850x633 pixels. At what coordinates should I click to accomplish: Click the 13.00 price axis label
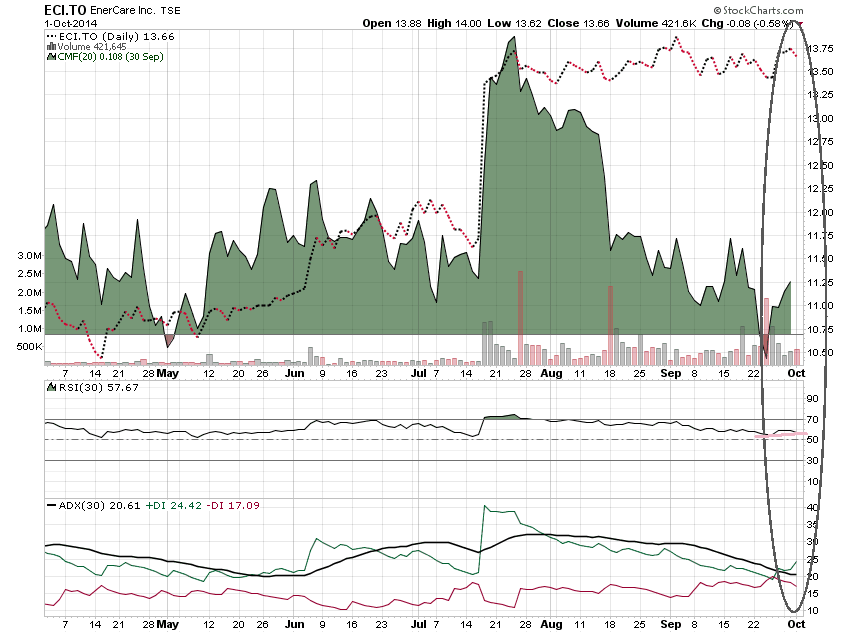(x=820, y=119)
